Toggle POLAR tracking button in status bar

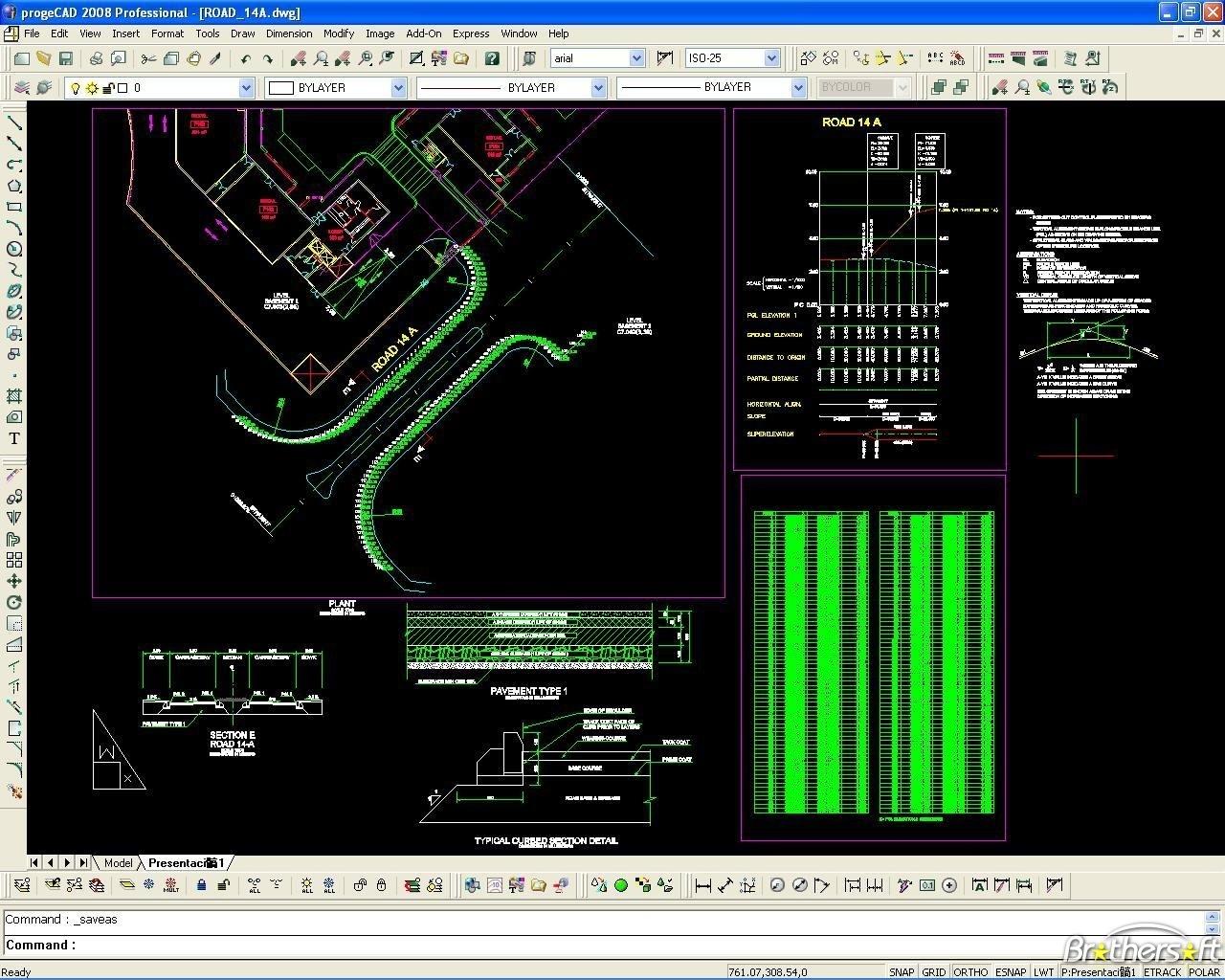pos(1204,971)
